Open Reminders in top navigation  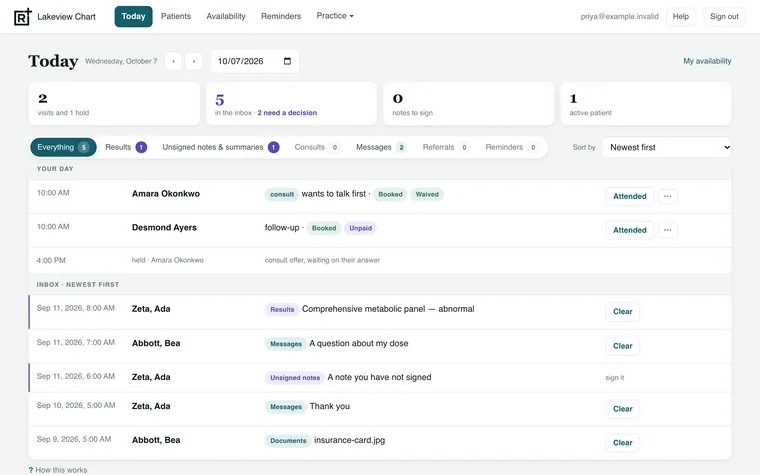click(281, 16)
